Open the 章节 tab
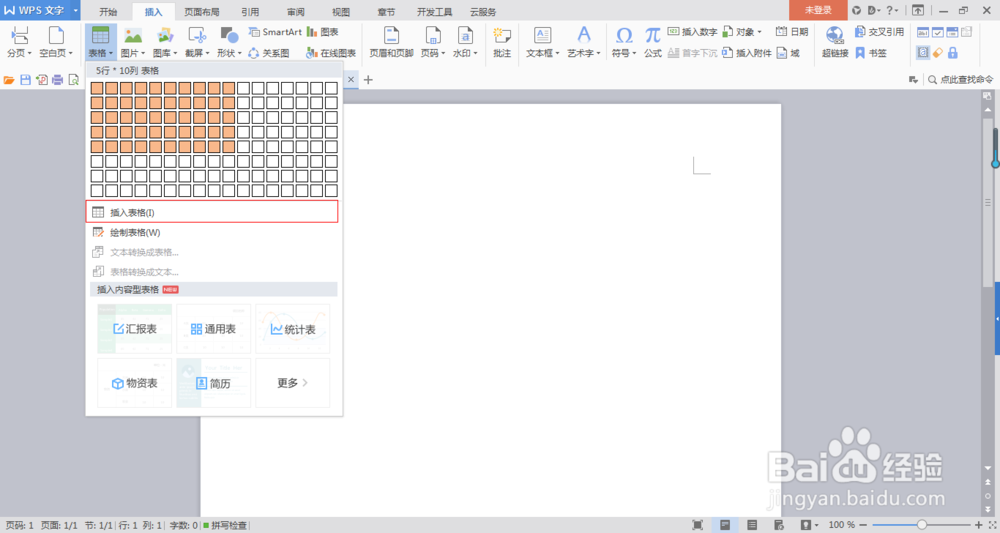1000x533 pixels. (386, 12)
